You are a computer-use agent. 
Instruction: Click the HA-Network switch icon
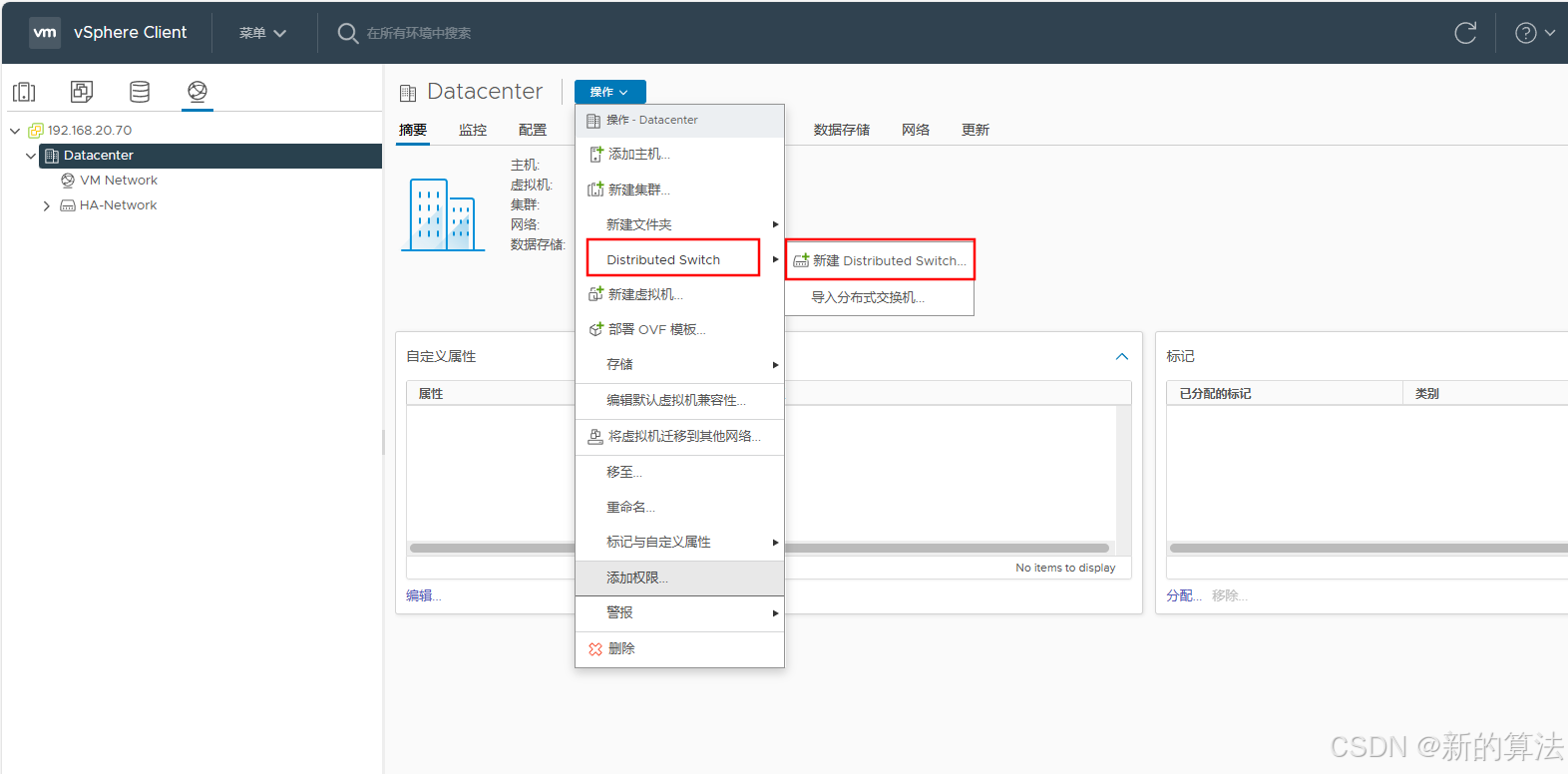tap(68, 205)
